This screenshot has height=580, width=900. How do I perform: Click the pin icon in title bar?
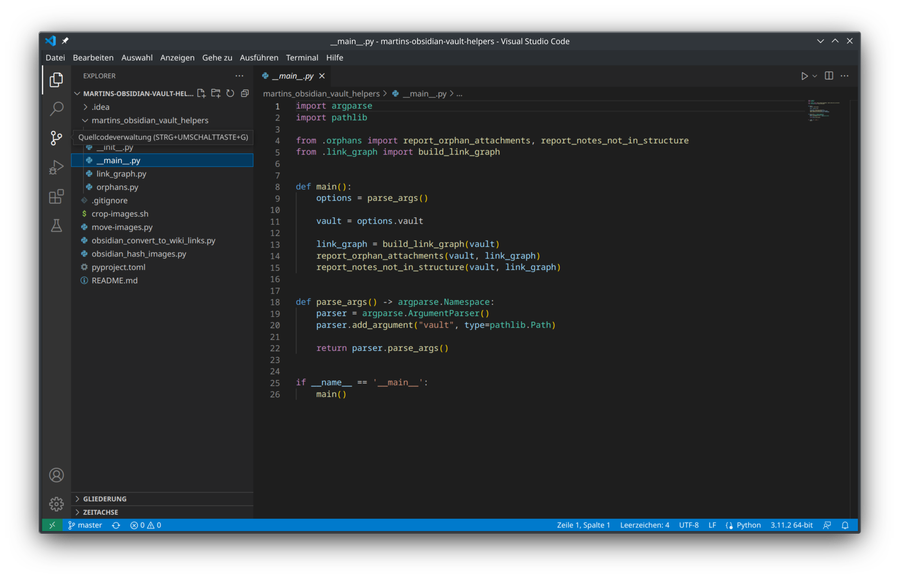point(65,41)
